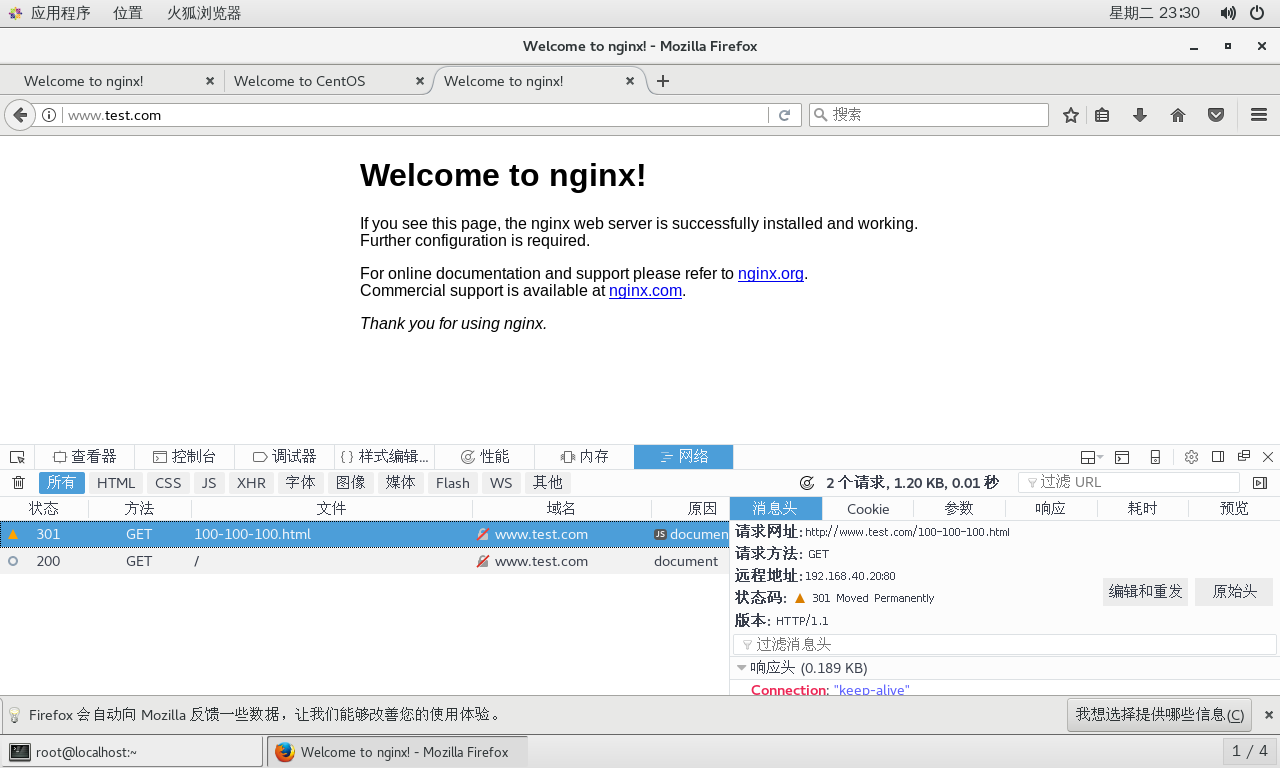Open the Firefox hamburger menu
The width and height of the screenshot is (1280, 768).
point(1259,115)
